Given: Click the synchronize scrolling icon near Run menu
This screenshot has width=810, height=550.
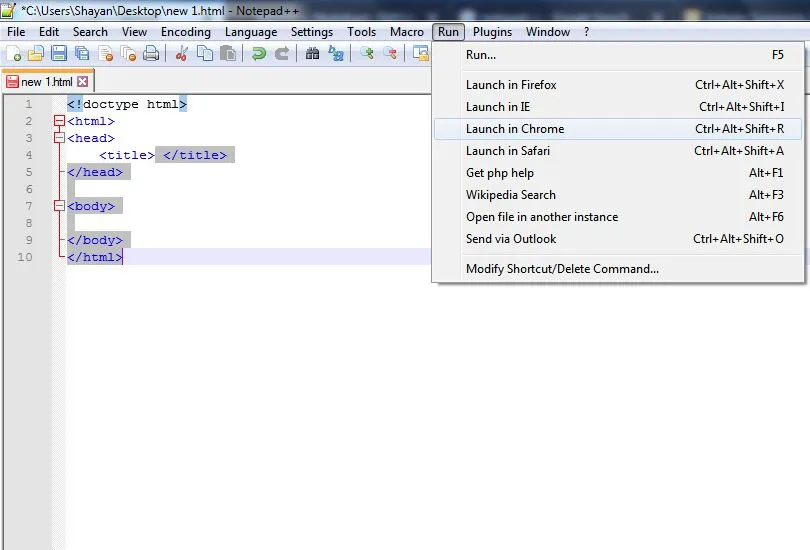Looking at the screenshot, I should click(420, 53).
